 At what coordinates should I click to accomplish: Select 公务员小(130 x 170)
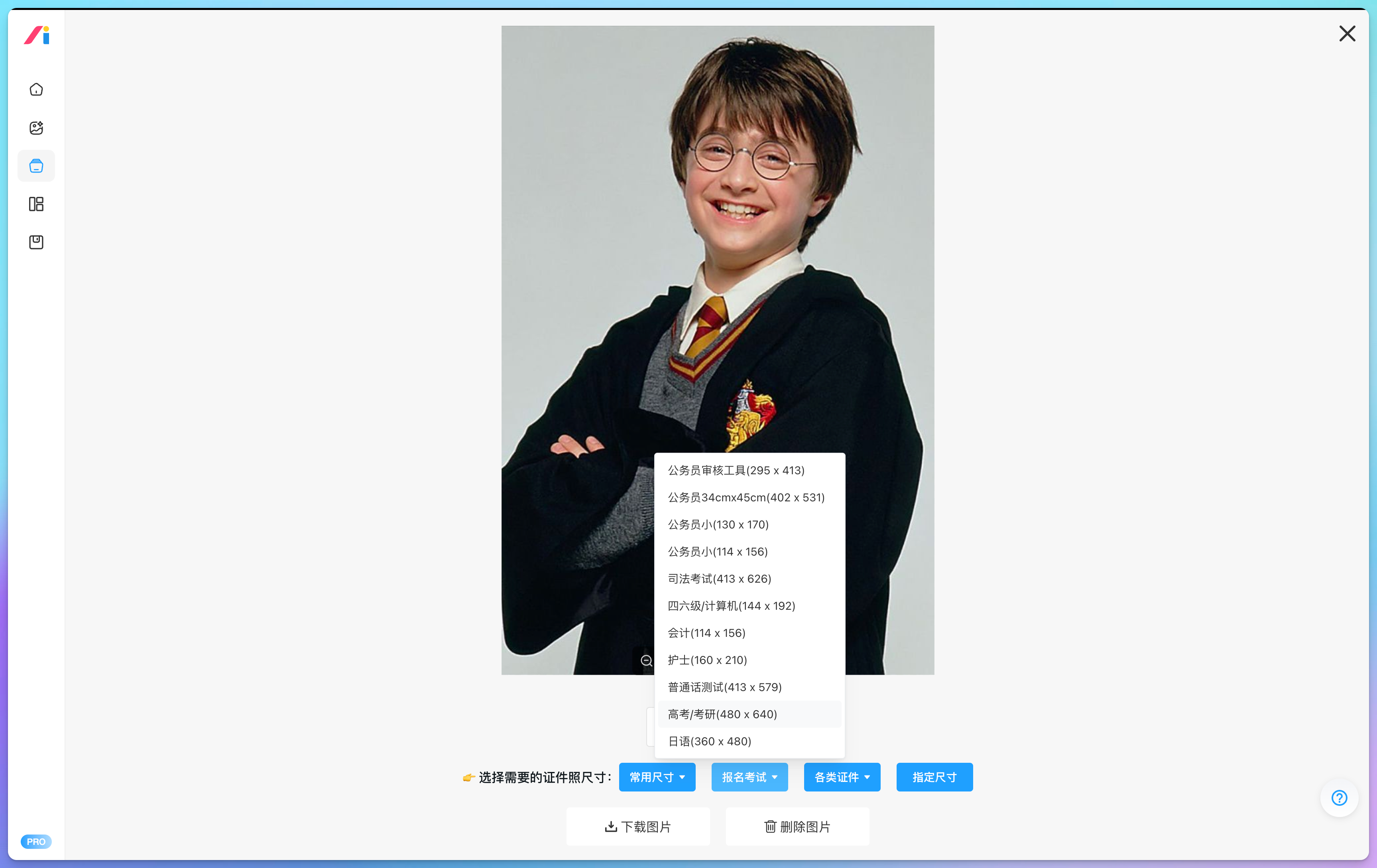tap(749, 524)
